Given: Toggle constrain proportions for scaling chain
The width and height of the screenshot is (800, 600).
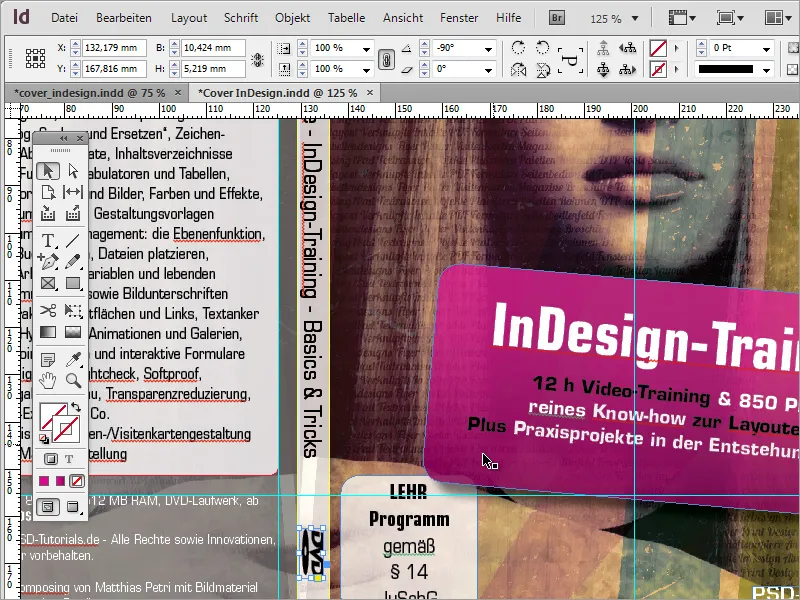Looking at the screenshot, I should click(386, 59).
